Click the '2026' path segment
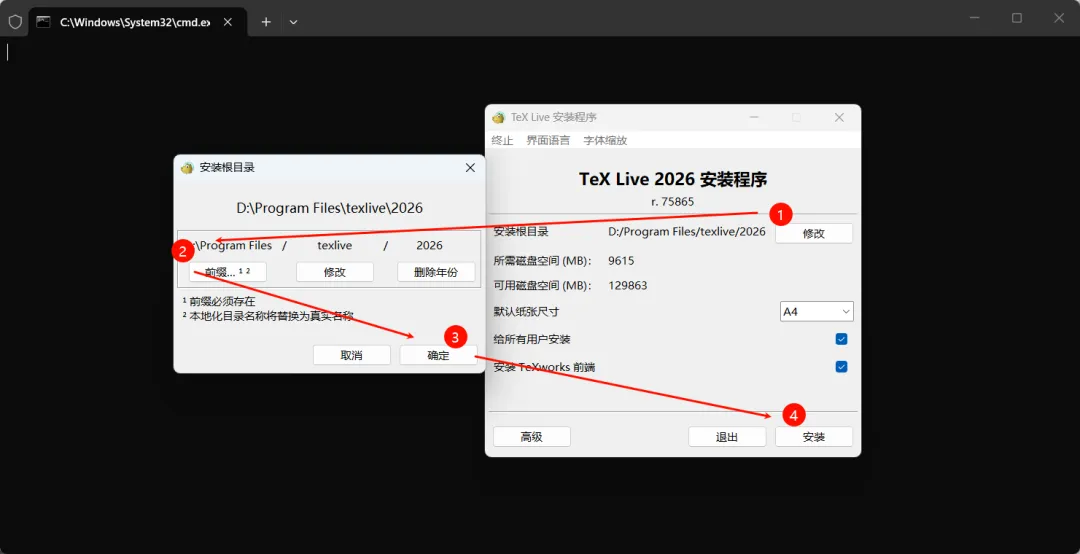 point(430,245)
